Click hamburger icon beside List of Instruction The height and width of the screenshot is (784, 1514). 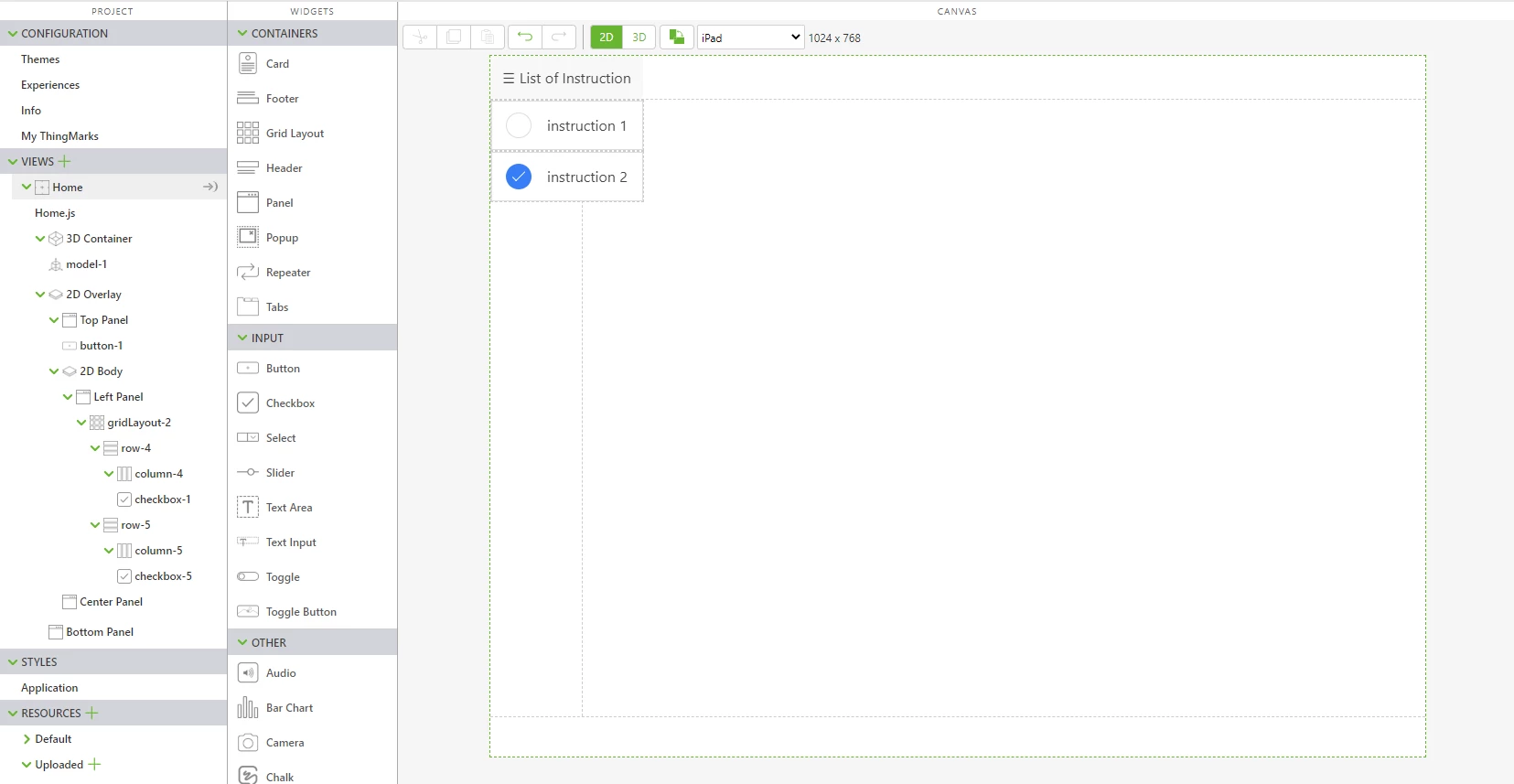click(509, 79)
